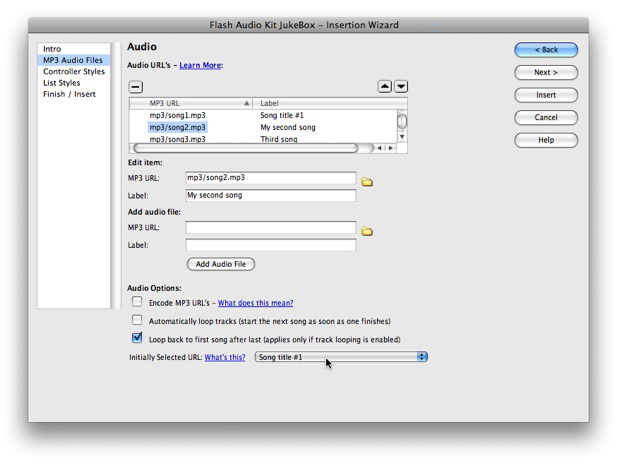The height and width of the screenshot is (461, 617).
Task: Open the Initially Selected URL dropdown
Action: [341, 357]
